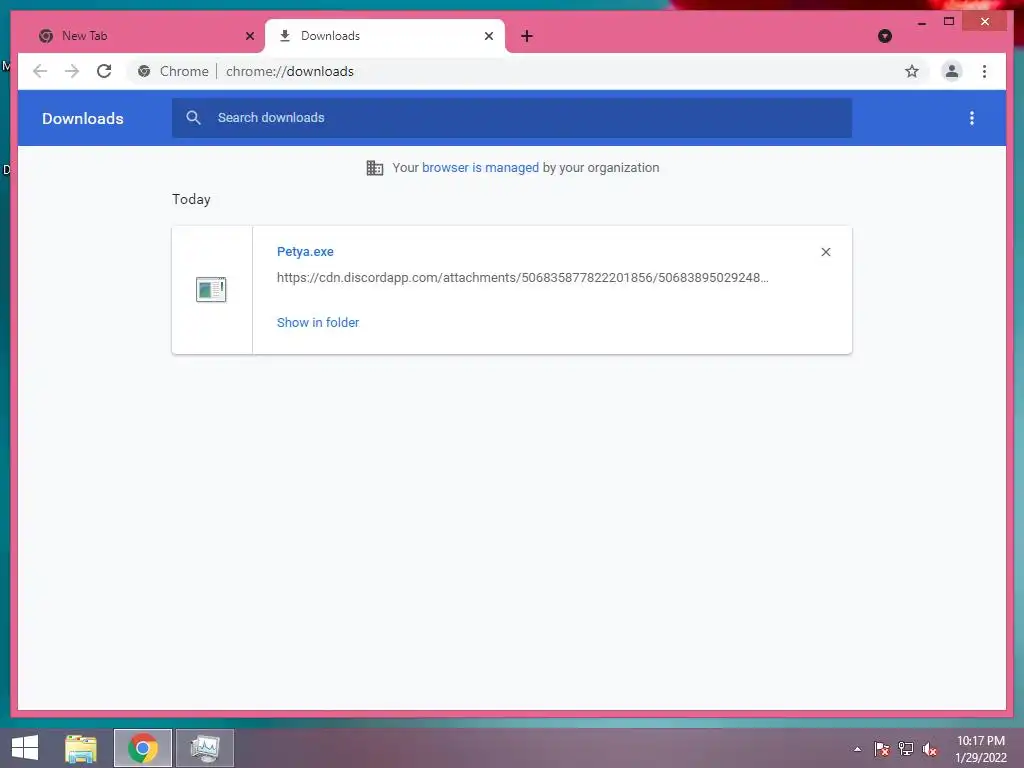Click the muted speaker tray icon
Viewport: 1024px width, 768px height.
coord(930,749)
